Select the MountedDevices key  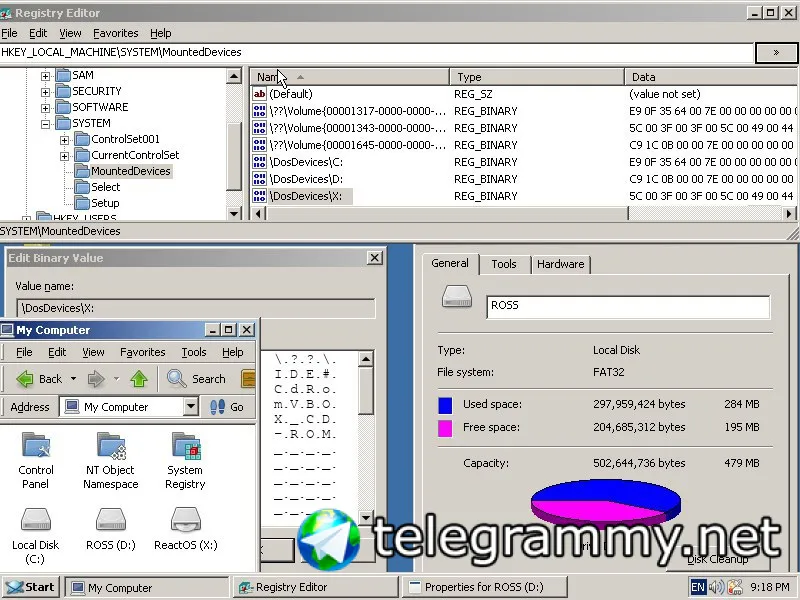click(131, 171)
